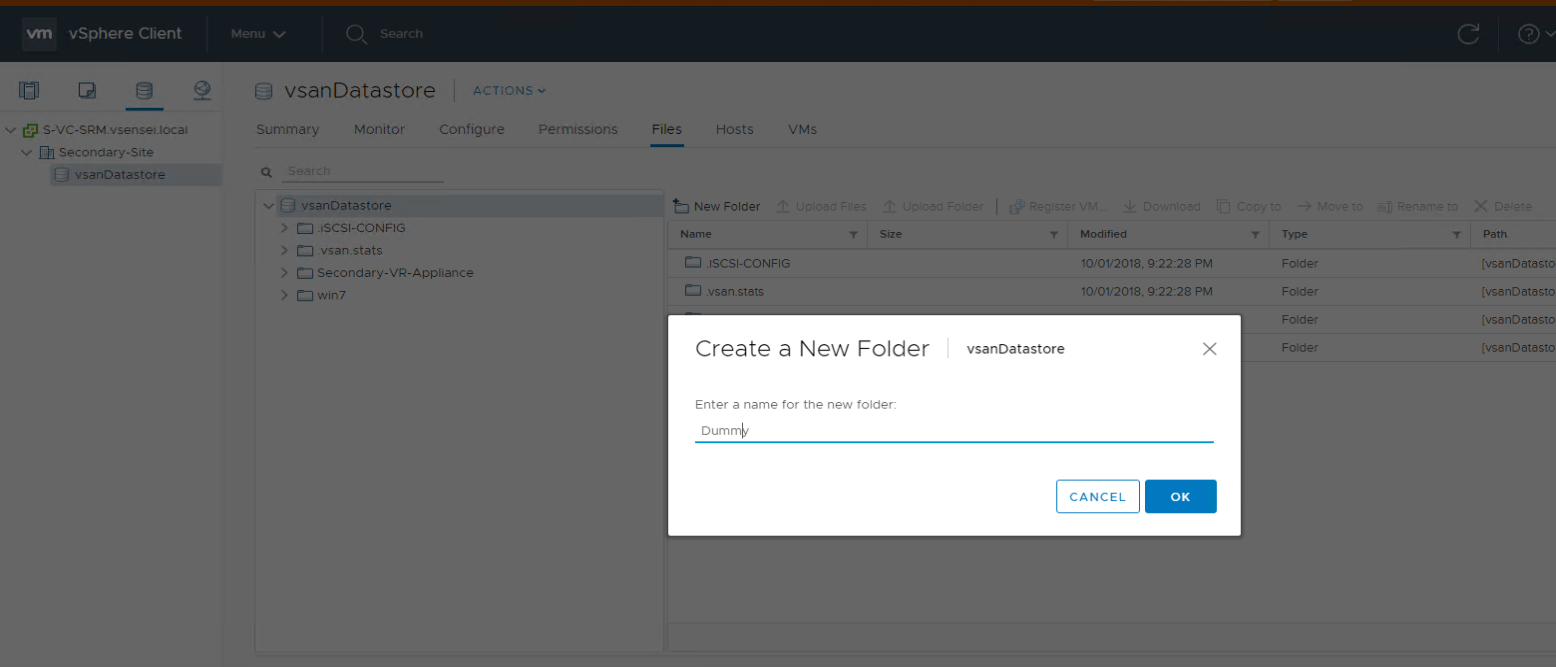Open the Hosts and Clusters inventory icon
The width and height of the screenshot is (1556, 667).
pyautogui.click(x=29, y=91)
